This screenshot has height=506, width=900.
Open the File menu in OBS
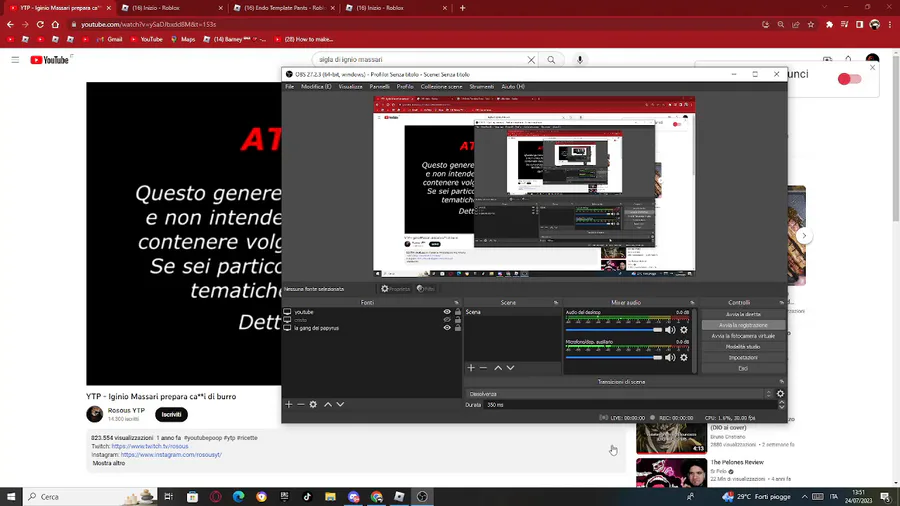(289, 87)
